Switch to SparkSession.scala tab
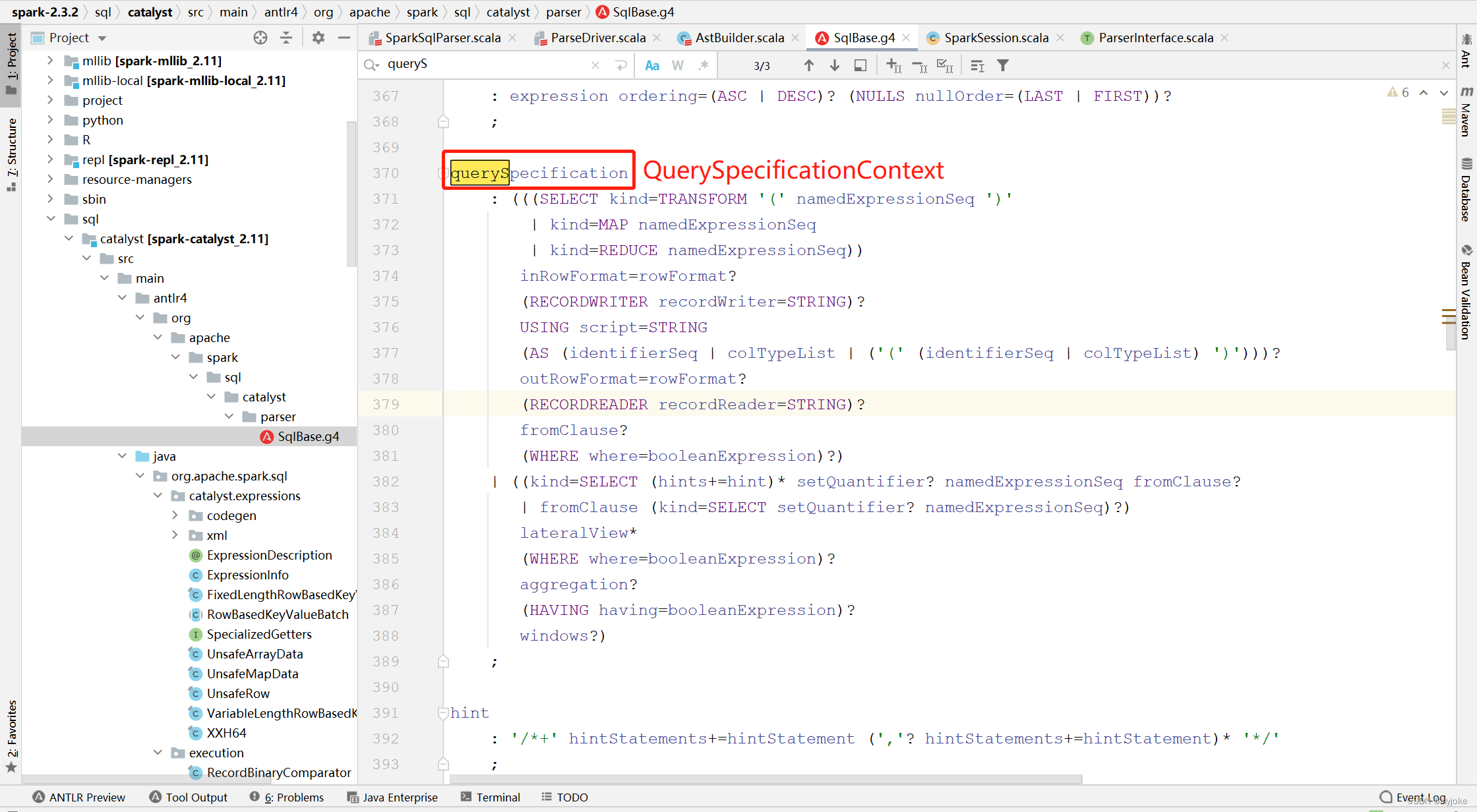Viewport: 1477px width, 812px height. (x=996, y=38)
